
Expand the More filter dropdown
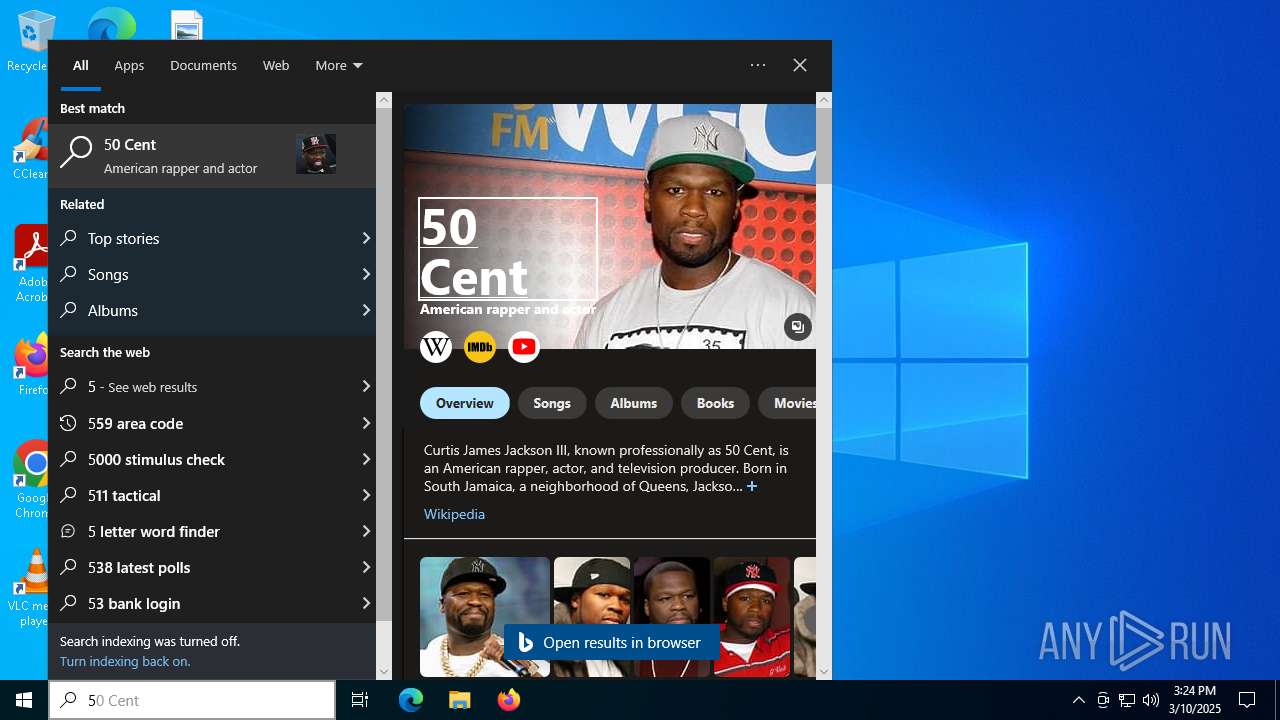coord(339,65)
